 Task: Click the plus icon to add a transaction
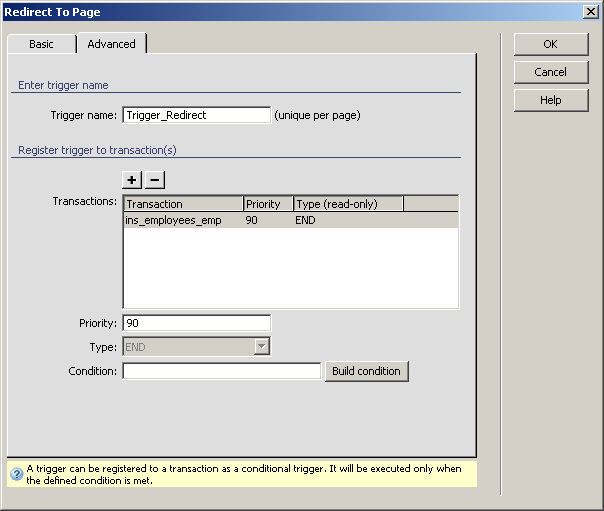click(132, 180)
